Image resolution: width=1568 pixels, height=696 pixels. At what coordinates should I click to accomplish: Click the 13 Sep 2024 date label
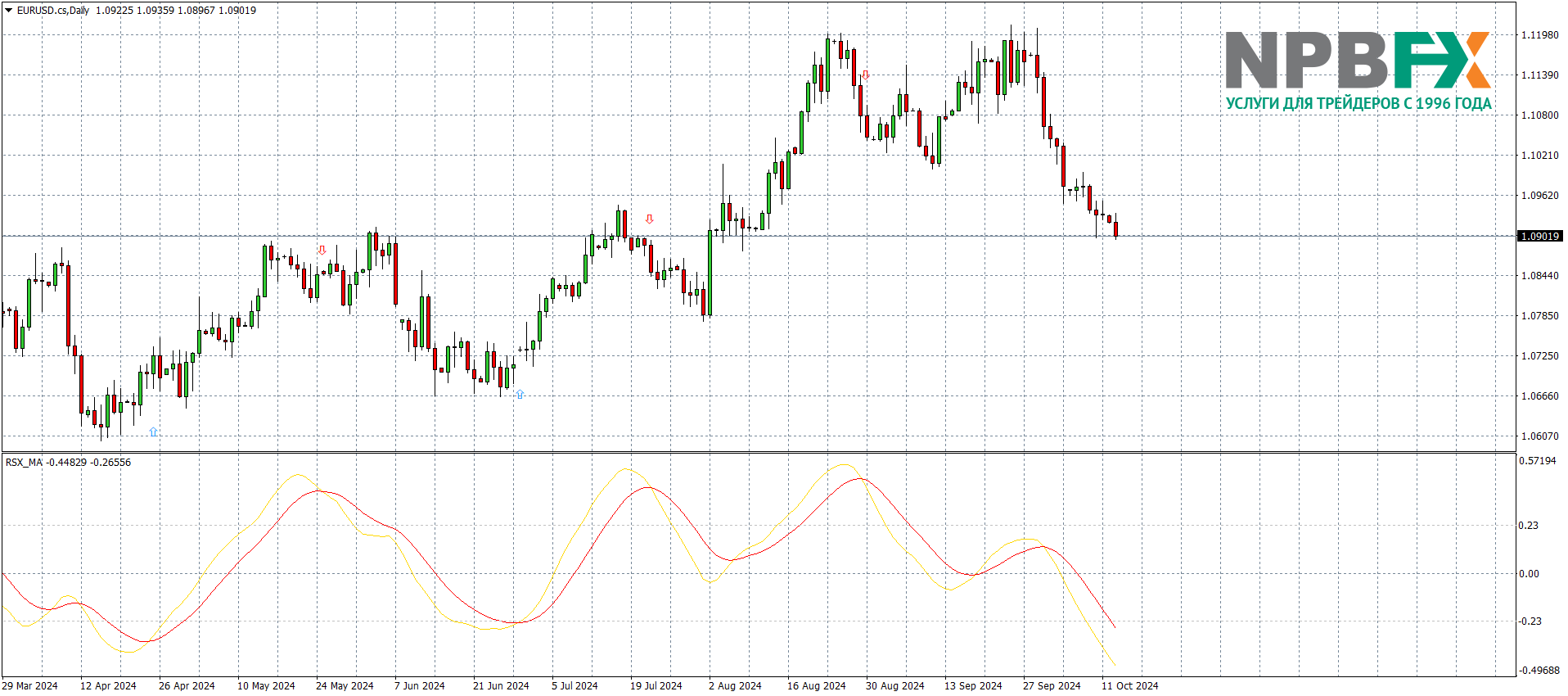click(x=973, y=686)
